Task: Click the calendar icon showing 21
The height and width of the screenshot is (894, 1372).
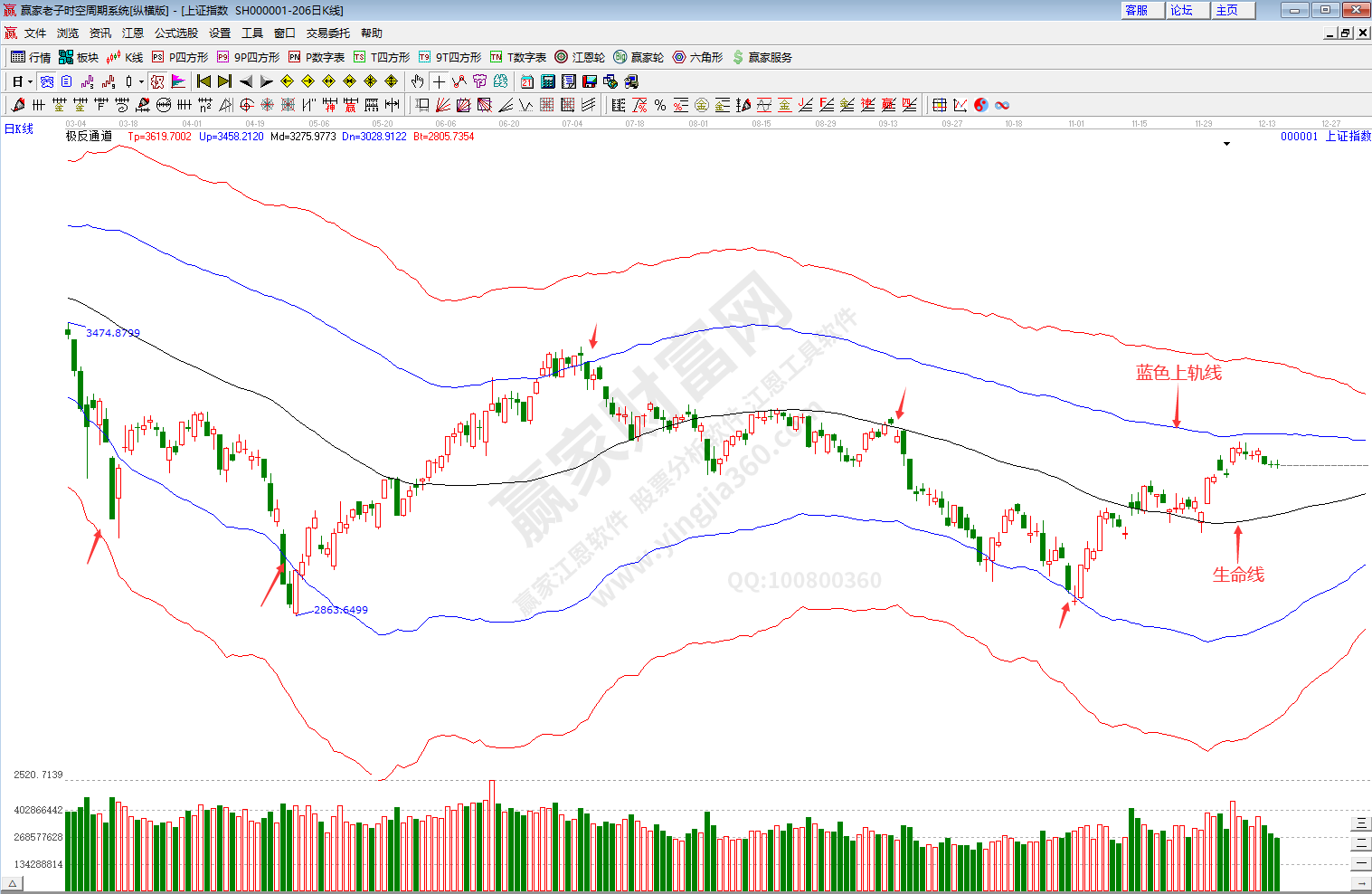Action: 526,81
